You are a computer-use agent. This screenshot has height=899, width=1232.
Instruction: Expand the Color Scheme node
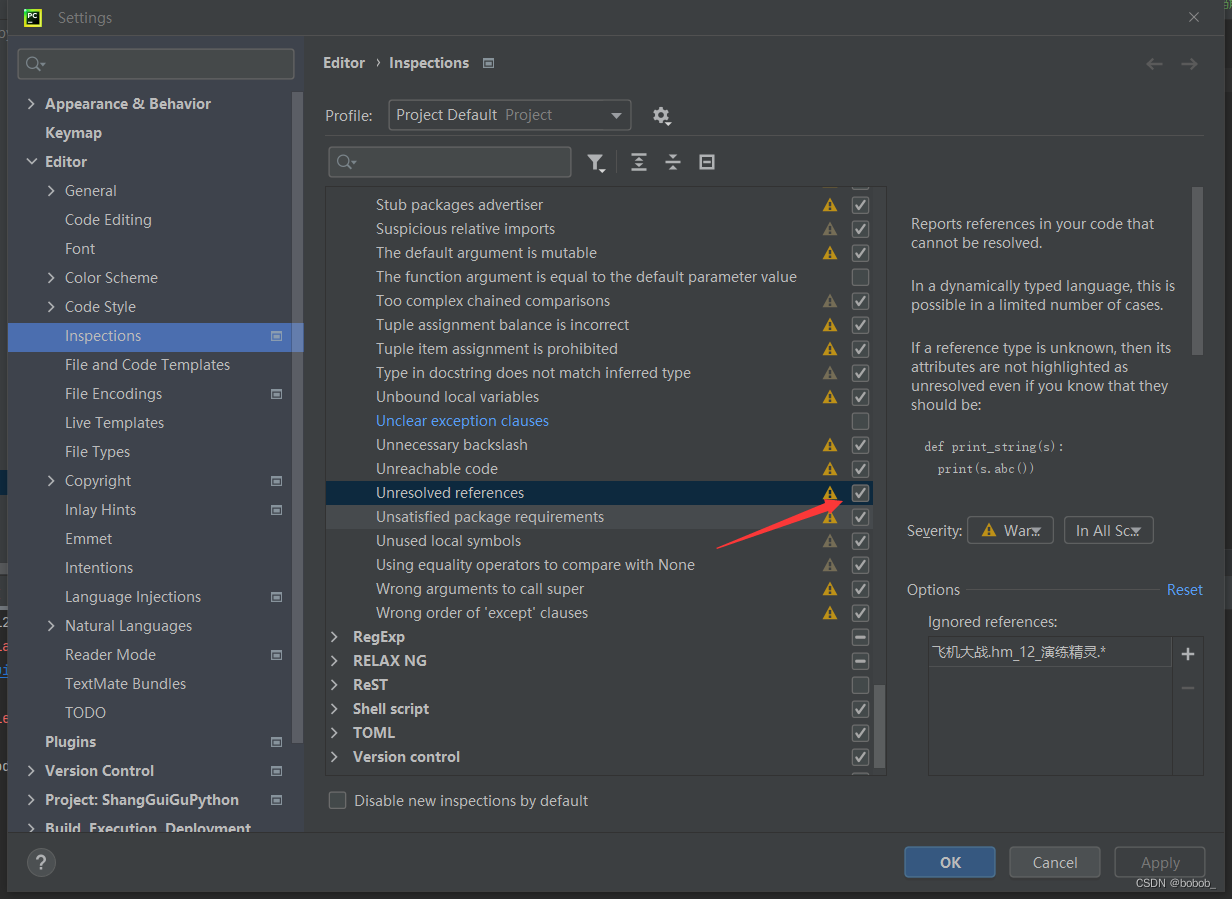pyautogui.click(x=51, y=278)
